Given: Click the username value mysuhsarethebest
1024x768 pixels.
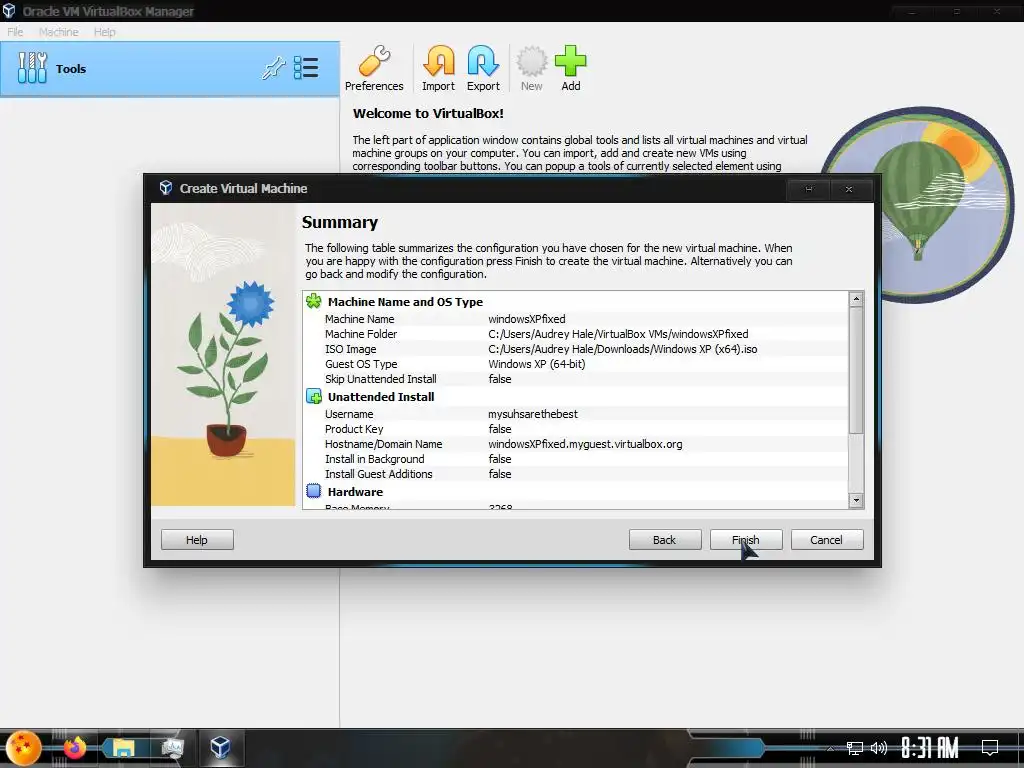Looking at the screenshot, I should click(533, 414).
